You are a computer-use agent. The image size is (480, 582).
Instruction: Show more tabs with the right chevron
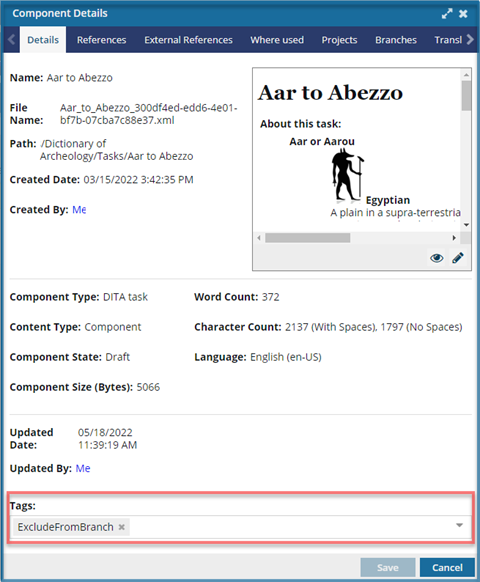(x=470, y=39)
